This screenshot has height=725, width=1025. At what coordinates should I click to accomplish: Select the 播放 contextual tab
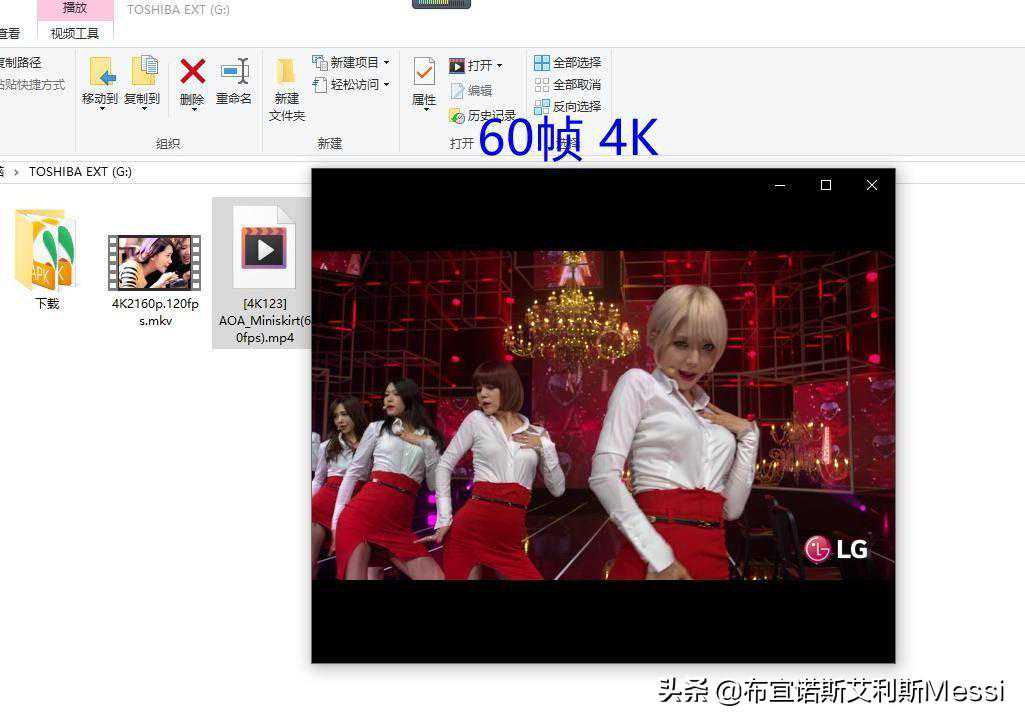pyautogui.click(x=75, y=8)
